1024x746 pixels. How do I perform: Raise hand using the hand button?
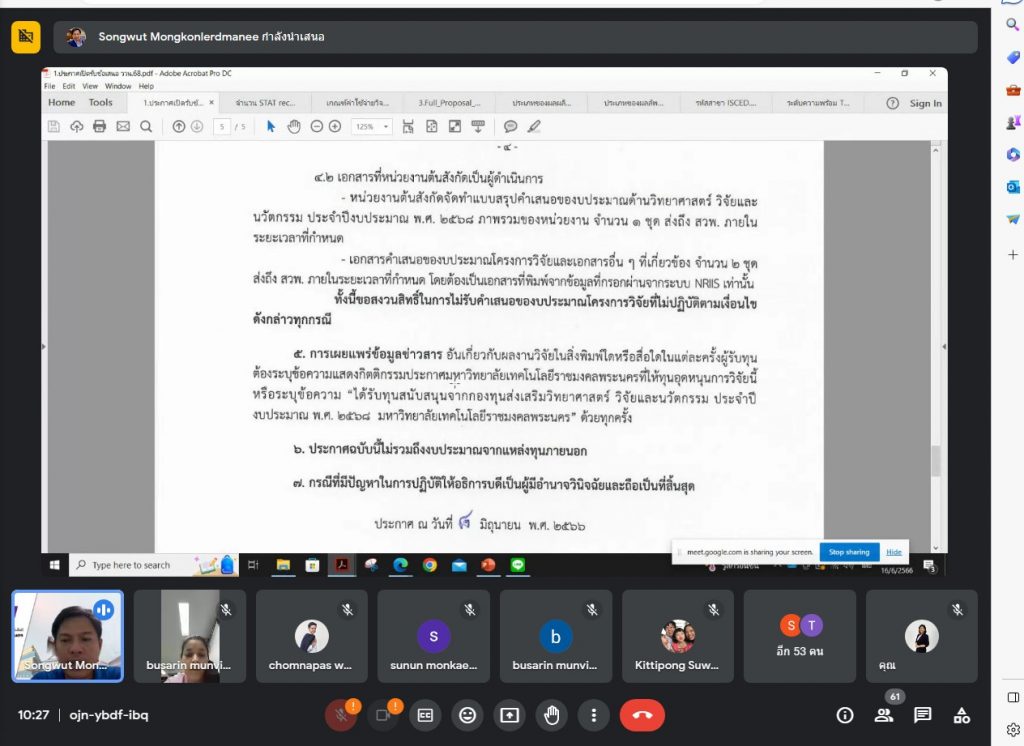[x=552, y=715]
